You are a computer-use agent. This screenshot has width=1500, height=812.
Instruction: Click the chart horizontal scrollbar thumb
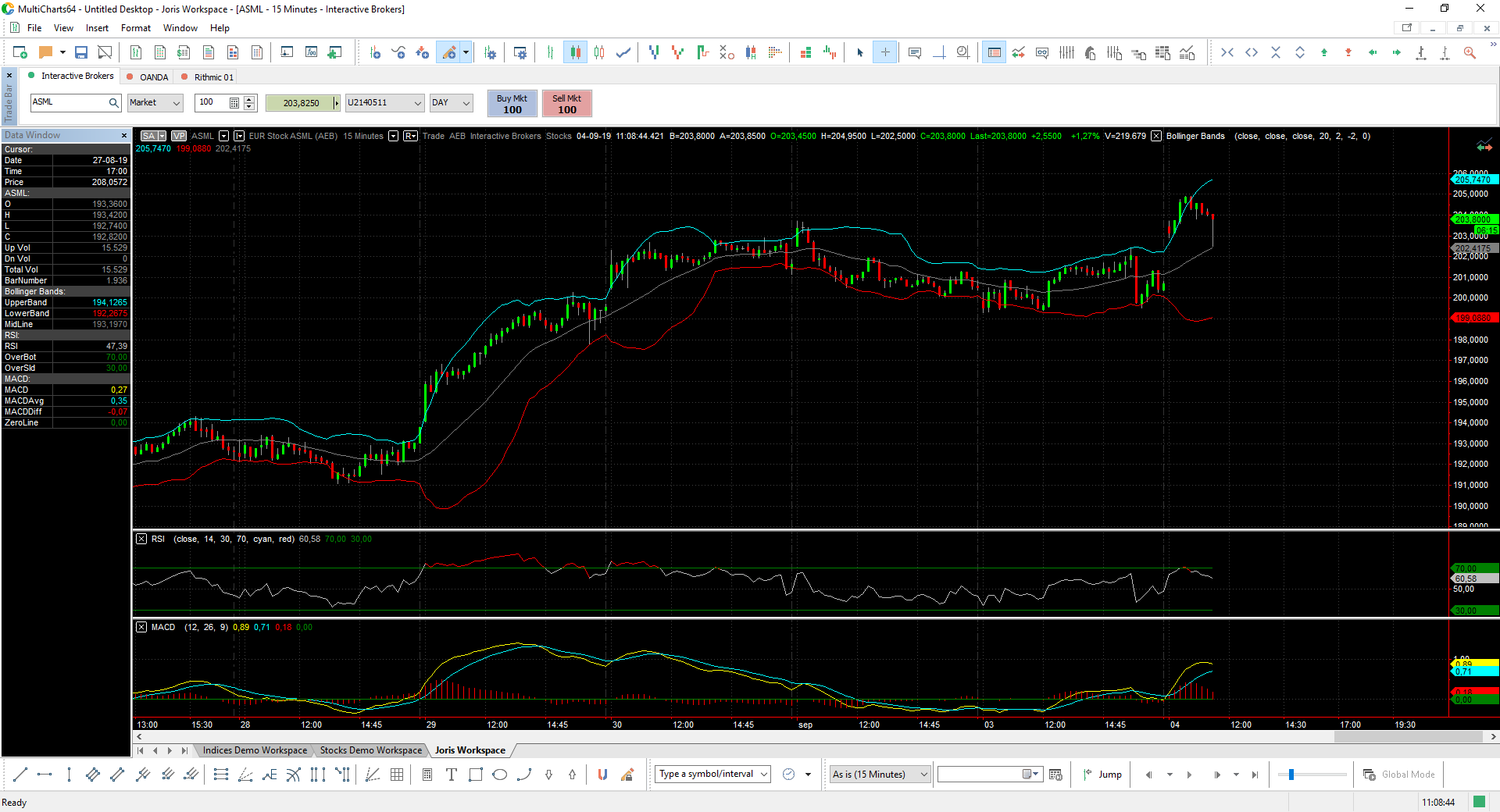click(1408, 736)
